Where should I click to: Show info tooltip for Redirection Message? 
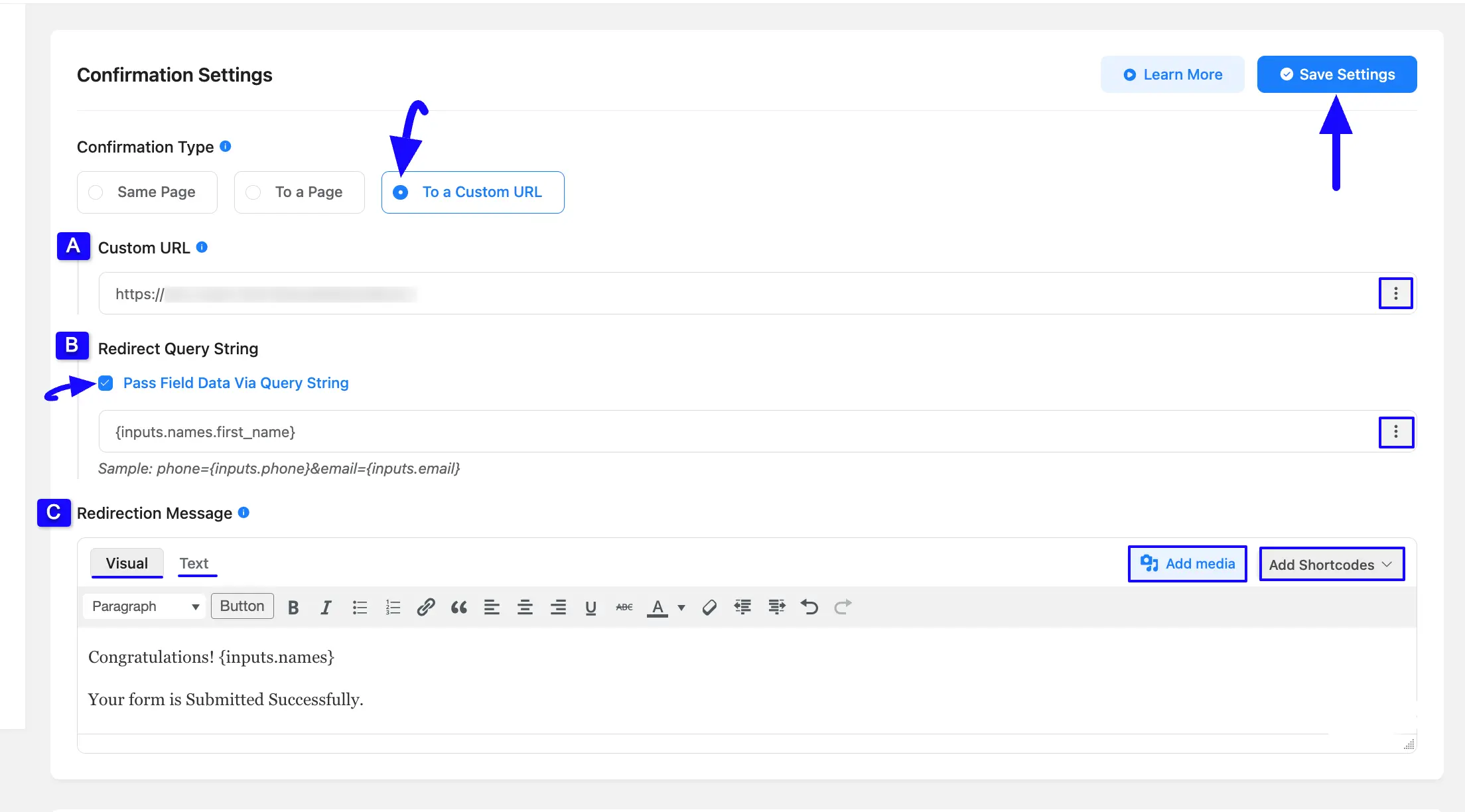(244, 512)
